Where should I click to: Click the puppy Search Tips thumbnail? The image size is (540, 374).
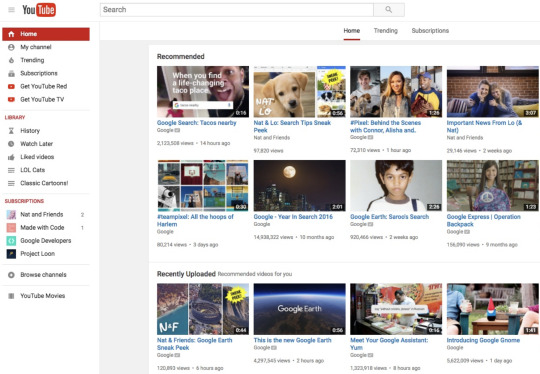tap(300, 92)
